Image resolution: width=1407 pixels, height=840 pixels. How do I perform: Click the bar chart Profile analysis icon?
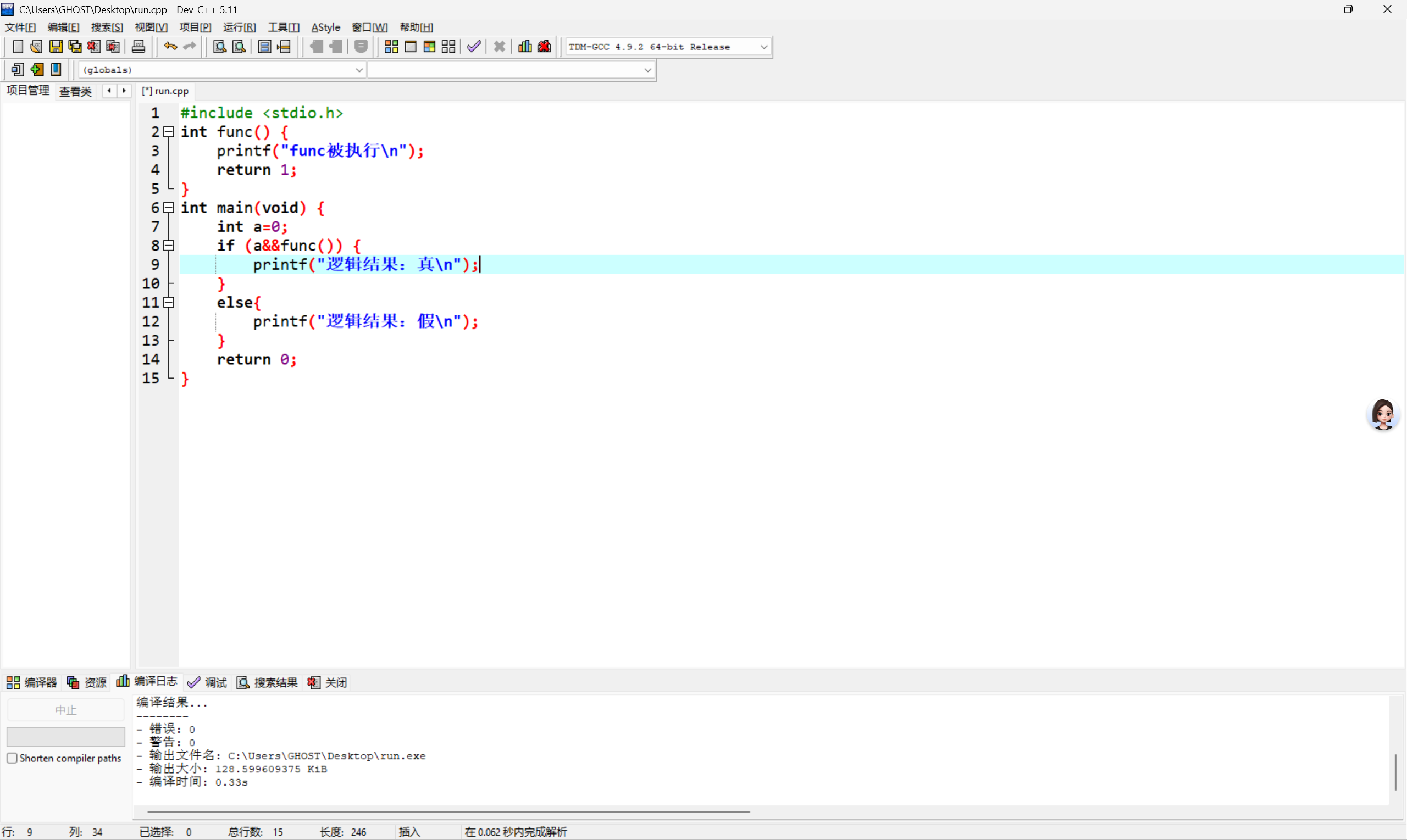[525, 46]
